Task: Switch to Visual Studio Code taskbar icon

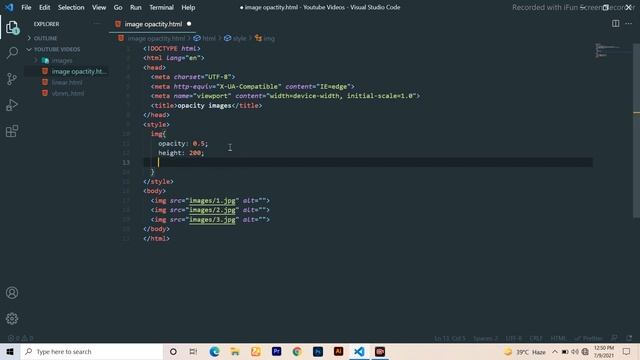Action: click(359, 352)
